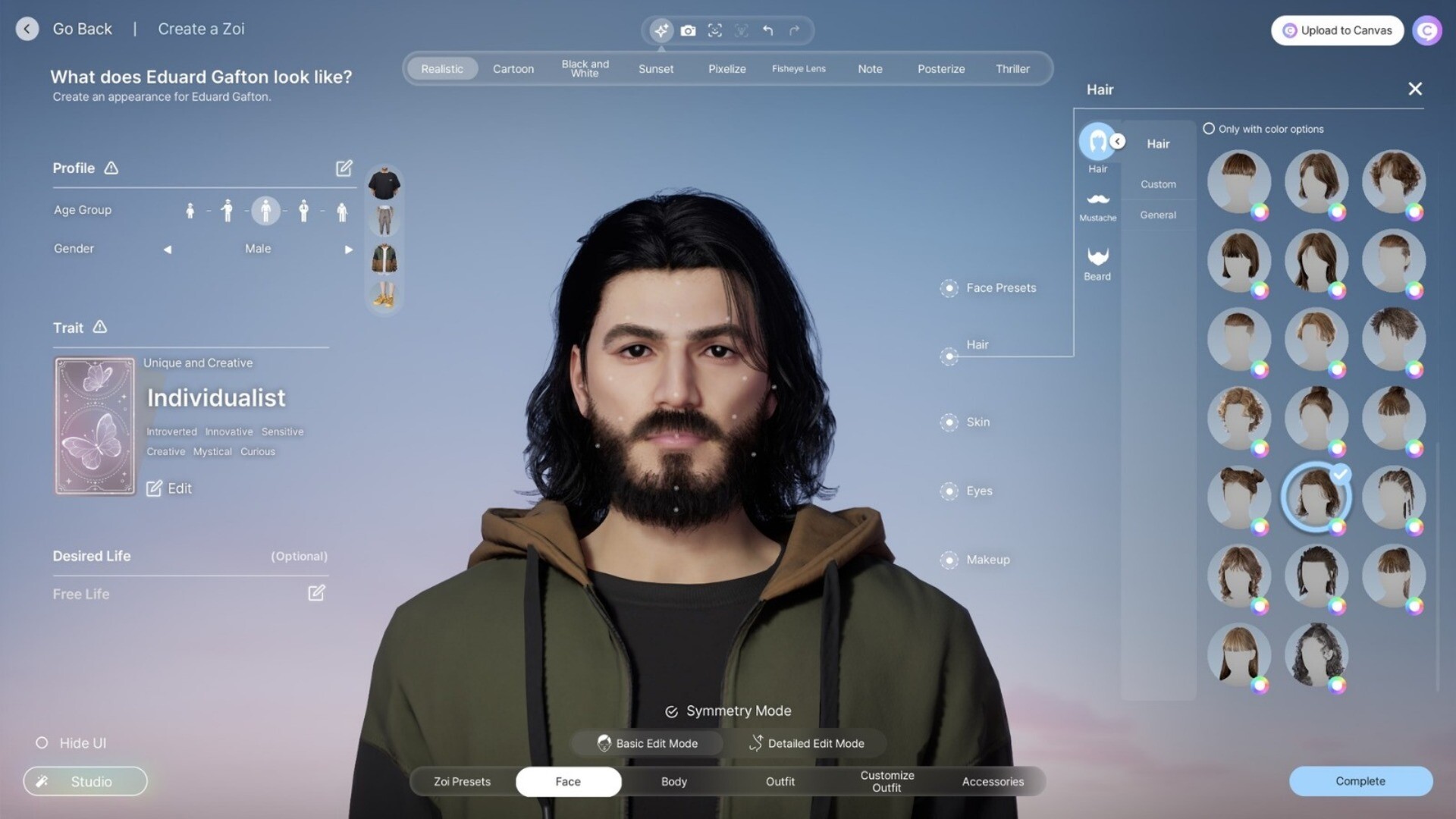The image size is (1456, 819).
Task: Select the jacket outfit slot
Action: [x=384, y=259]
